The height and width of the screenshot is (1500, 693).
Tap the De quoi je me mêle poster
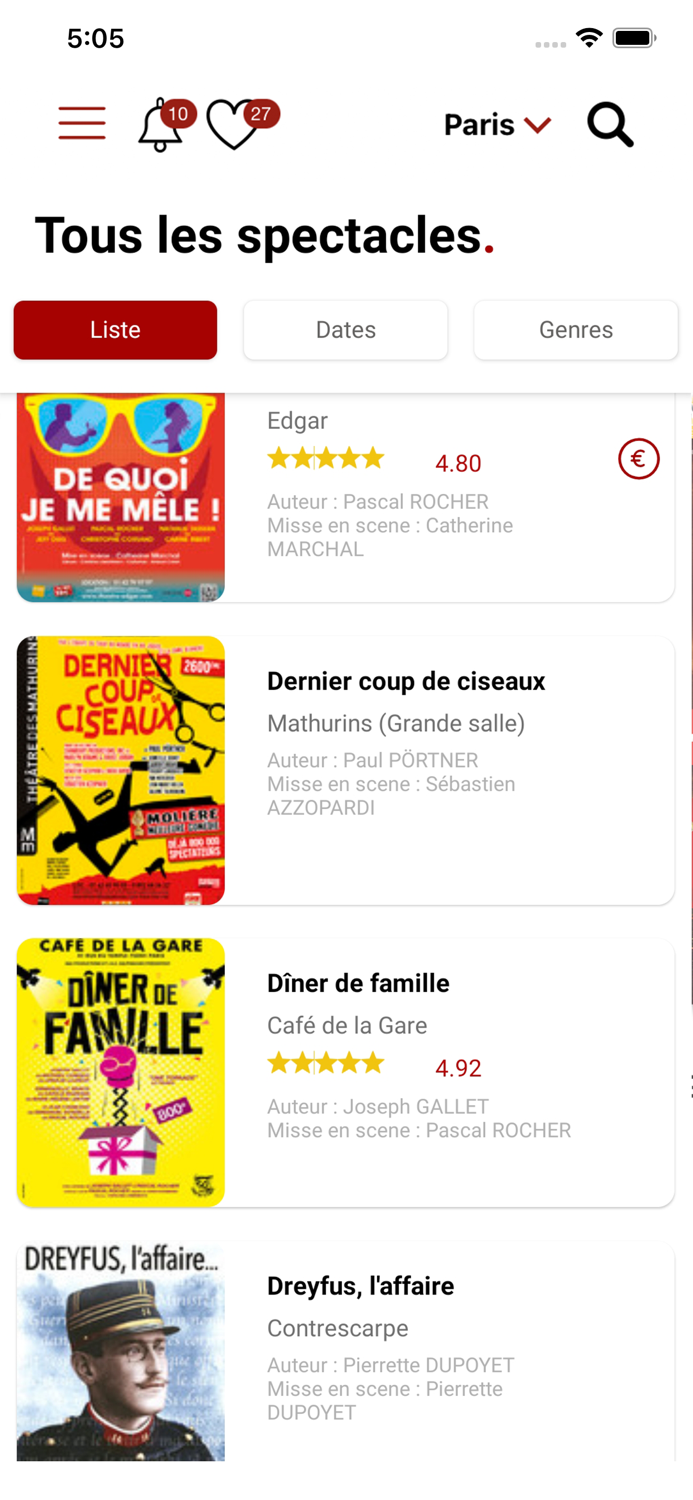click(x=121, y=498)
